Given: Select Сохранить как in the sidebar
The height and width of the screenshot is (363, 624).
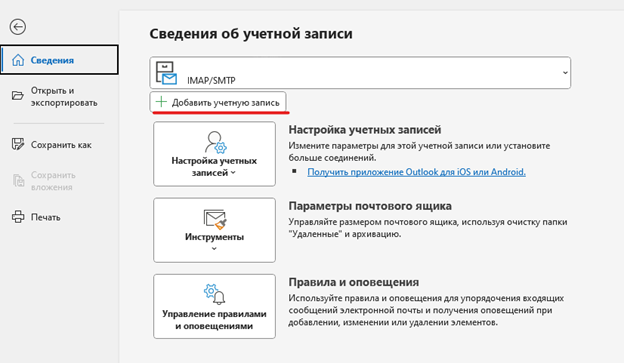Looking at the screenshot, I should 59,145.
